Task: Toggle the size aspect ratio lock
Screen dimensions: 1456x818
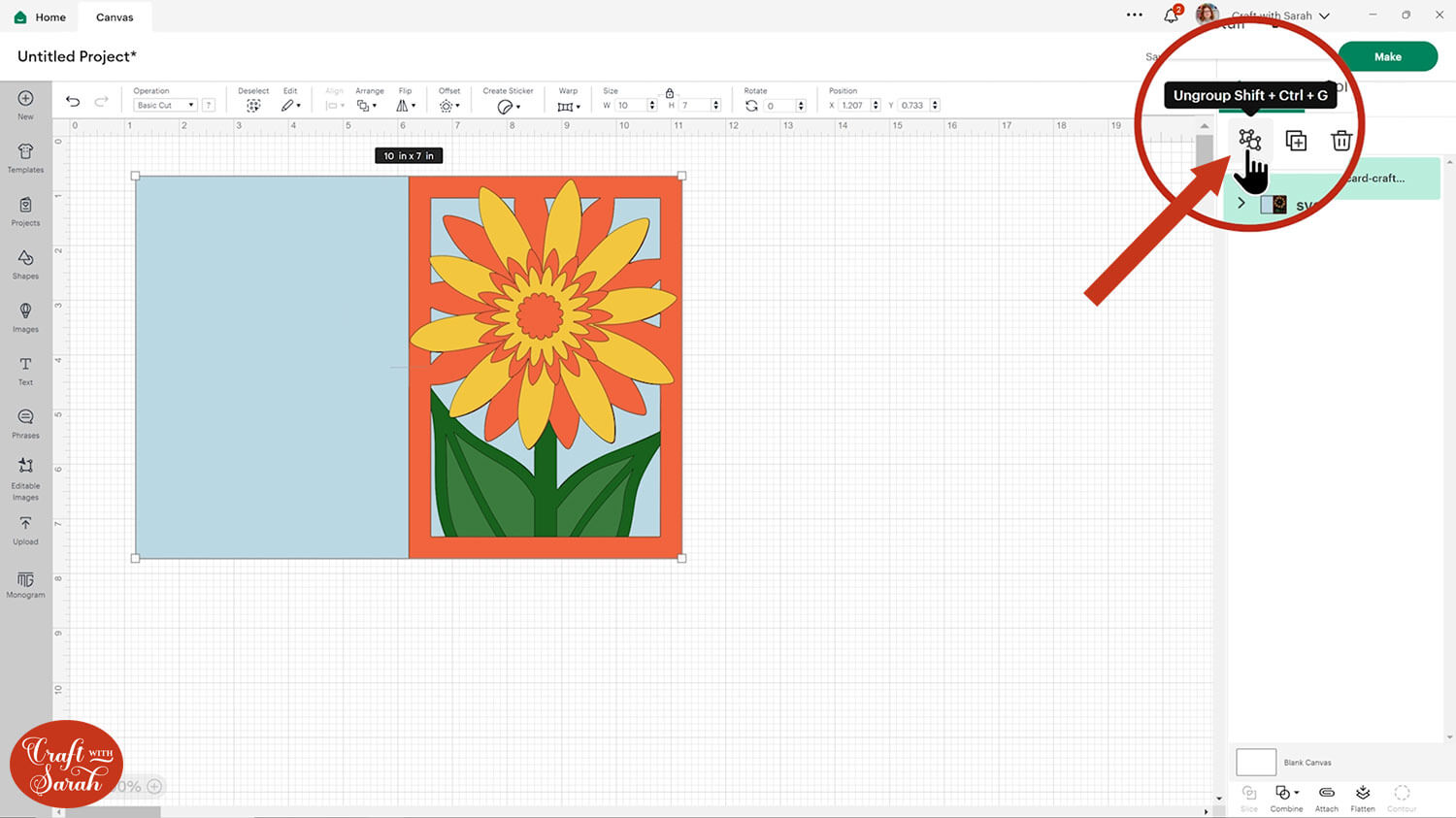Action: [670, 92]
